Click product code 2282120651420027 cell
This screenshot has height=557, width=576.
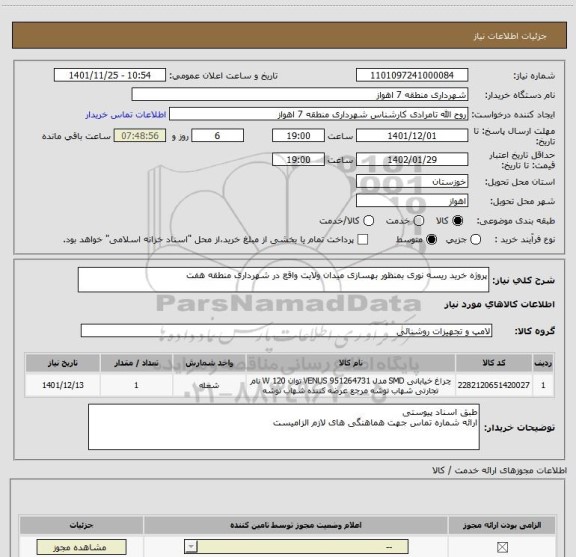pyautogui.click(x=494, y=385)
